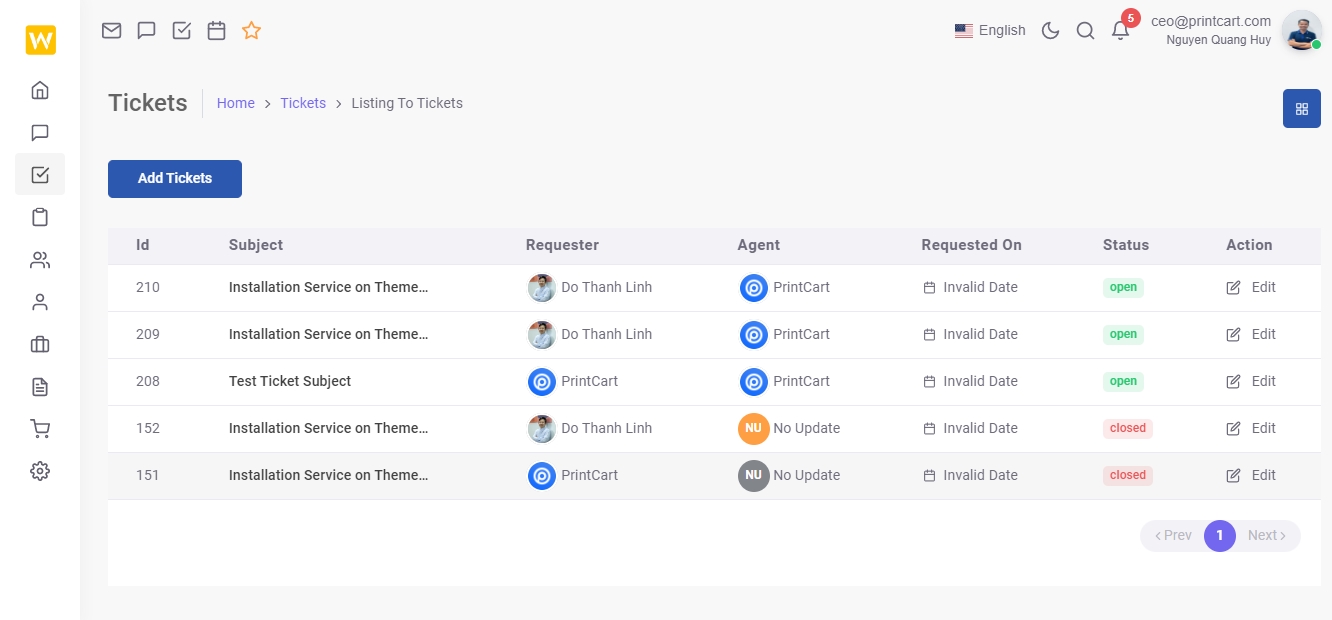The width and height of the screenshot is (1332, 620).
Task: Open the shopping cart icon in sidebar
Action: click(40, 429)
